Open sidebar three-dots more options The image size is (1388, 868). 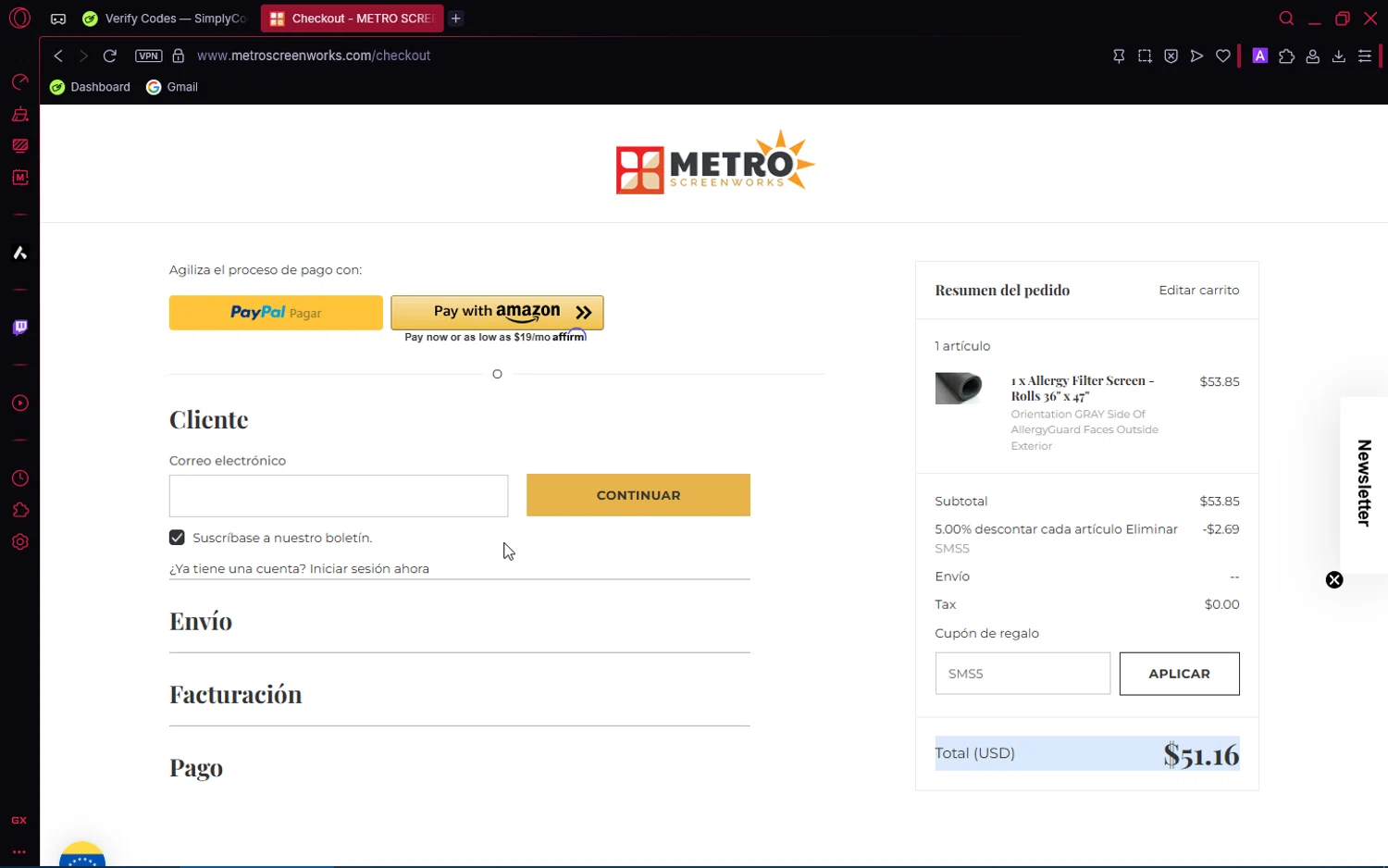click(19, 851)
